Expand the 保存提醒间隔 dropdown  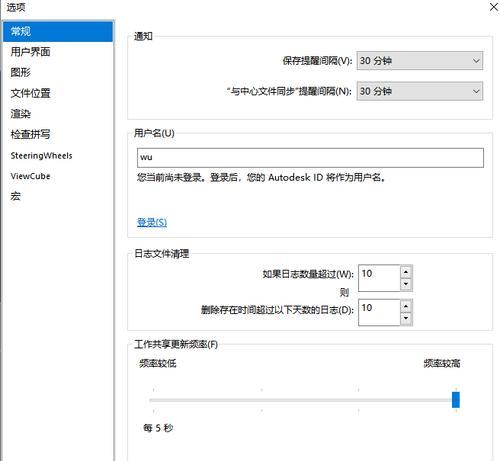(420, 61)
